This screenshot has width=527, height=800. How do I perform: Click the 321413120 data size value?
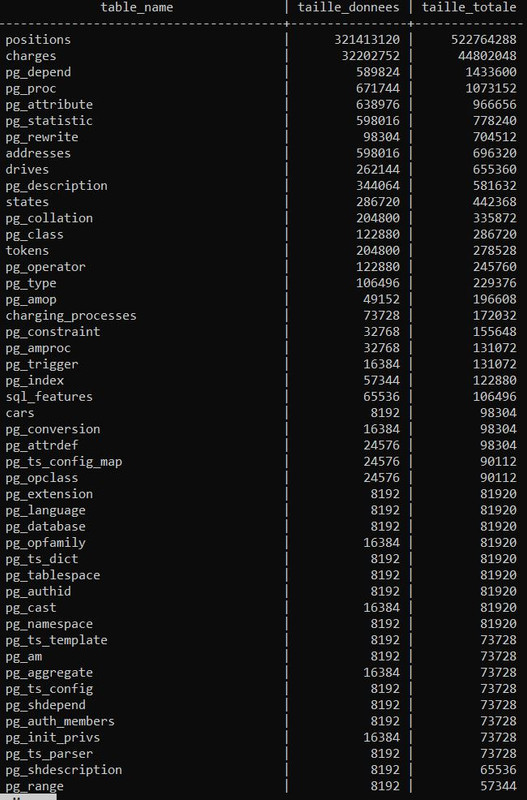point(367,40)
